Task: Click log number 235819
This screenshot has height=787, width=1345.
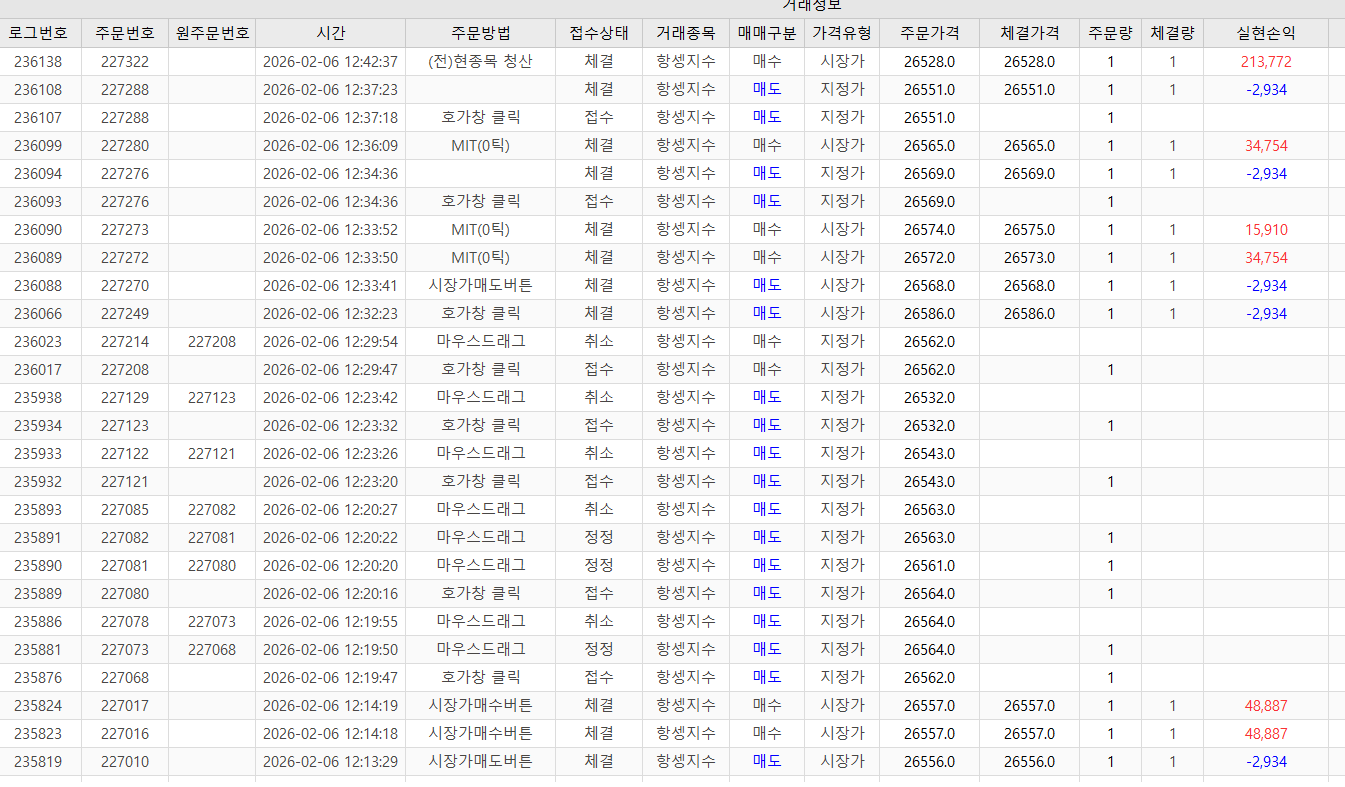Action: (38, 761)
